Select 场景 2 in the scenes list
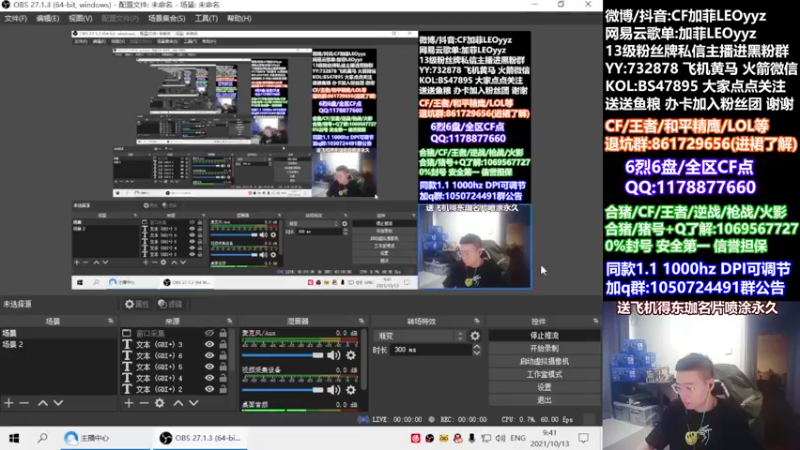800x450 pixels. [x=59, y=344]
